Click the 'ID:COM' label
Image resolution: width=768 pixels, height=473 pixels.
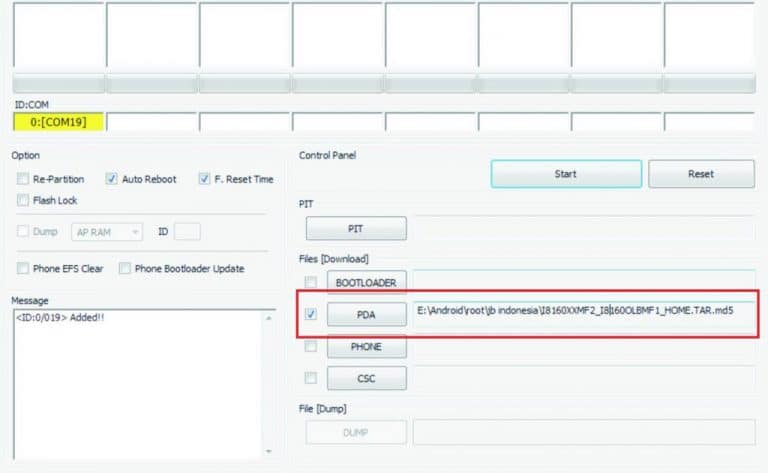tap(31, 105)
